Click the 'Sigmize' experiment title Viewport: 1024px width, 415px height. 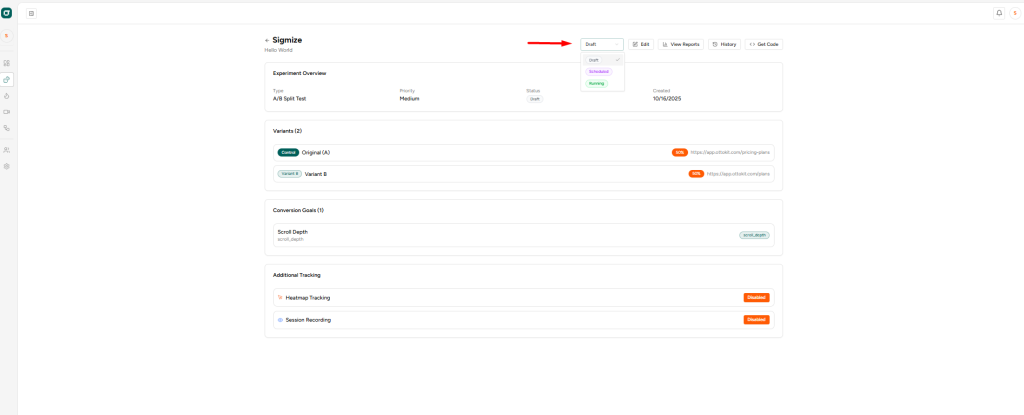(x=287, y=40)
